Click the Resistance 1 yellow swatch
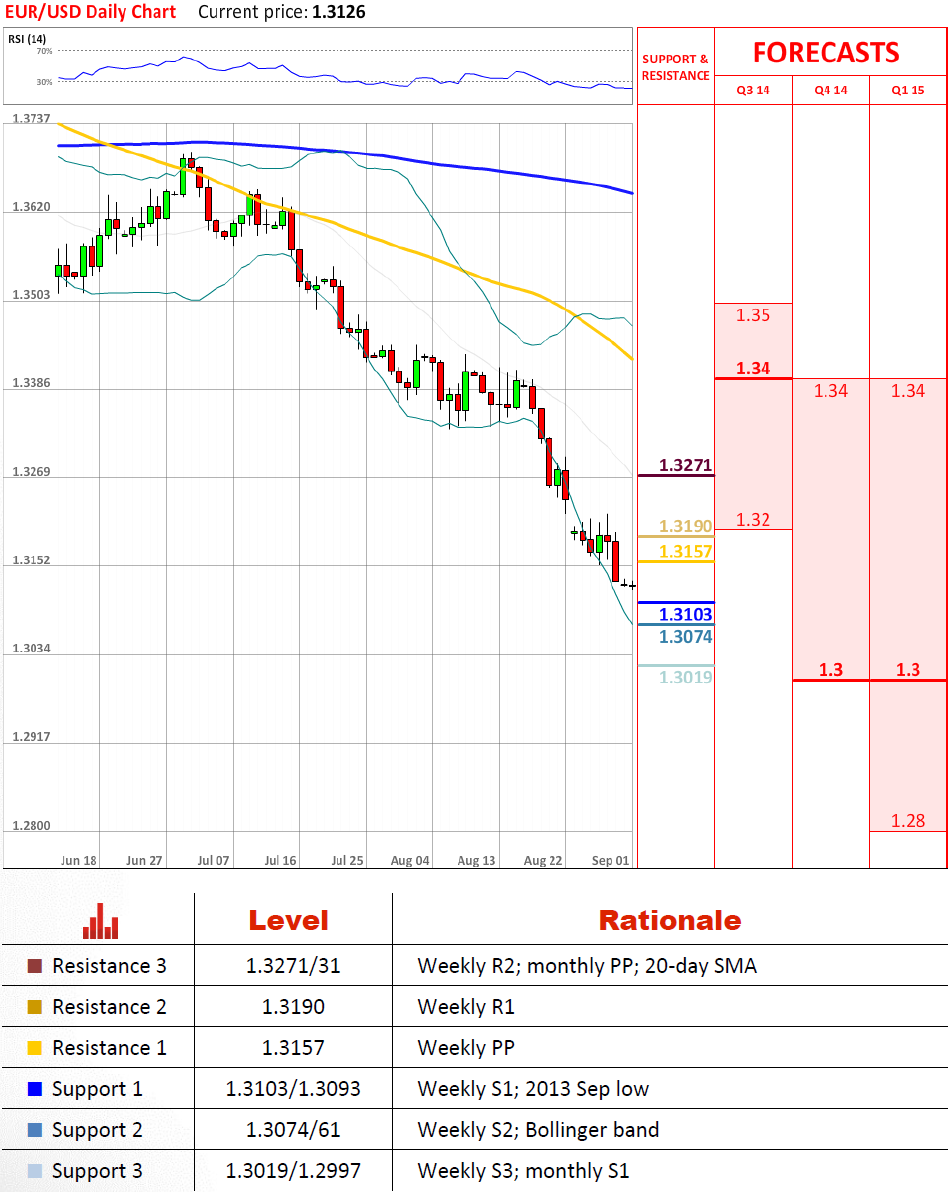The width and height of the screenshot is (950, 1192). click(x=34, y=1048)
